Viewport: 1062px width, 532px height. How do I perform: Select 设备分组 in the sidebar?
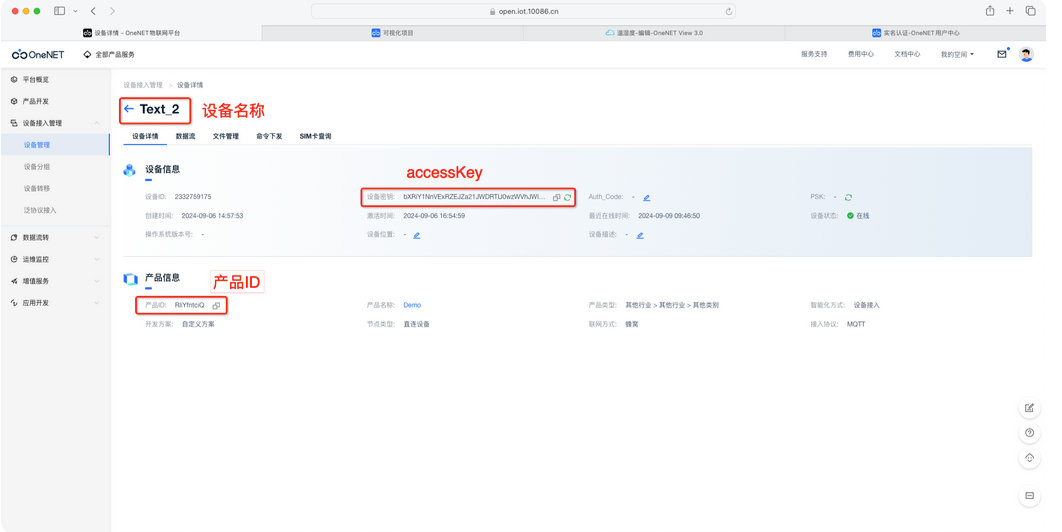(x=37, y=167)
